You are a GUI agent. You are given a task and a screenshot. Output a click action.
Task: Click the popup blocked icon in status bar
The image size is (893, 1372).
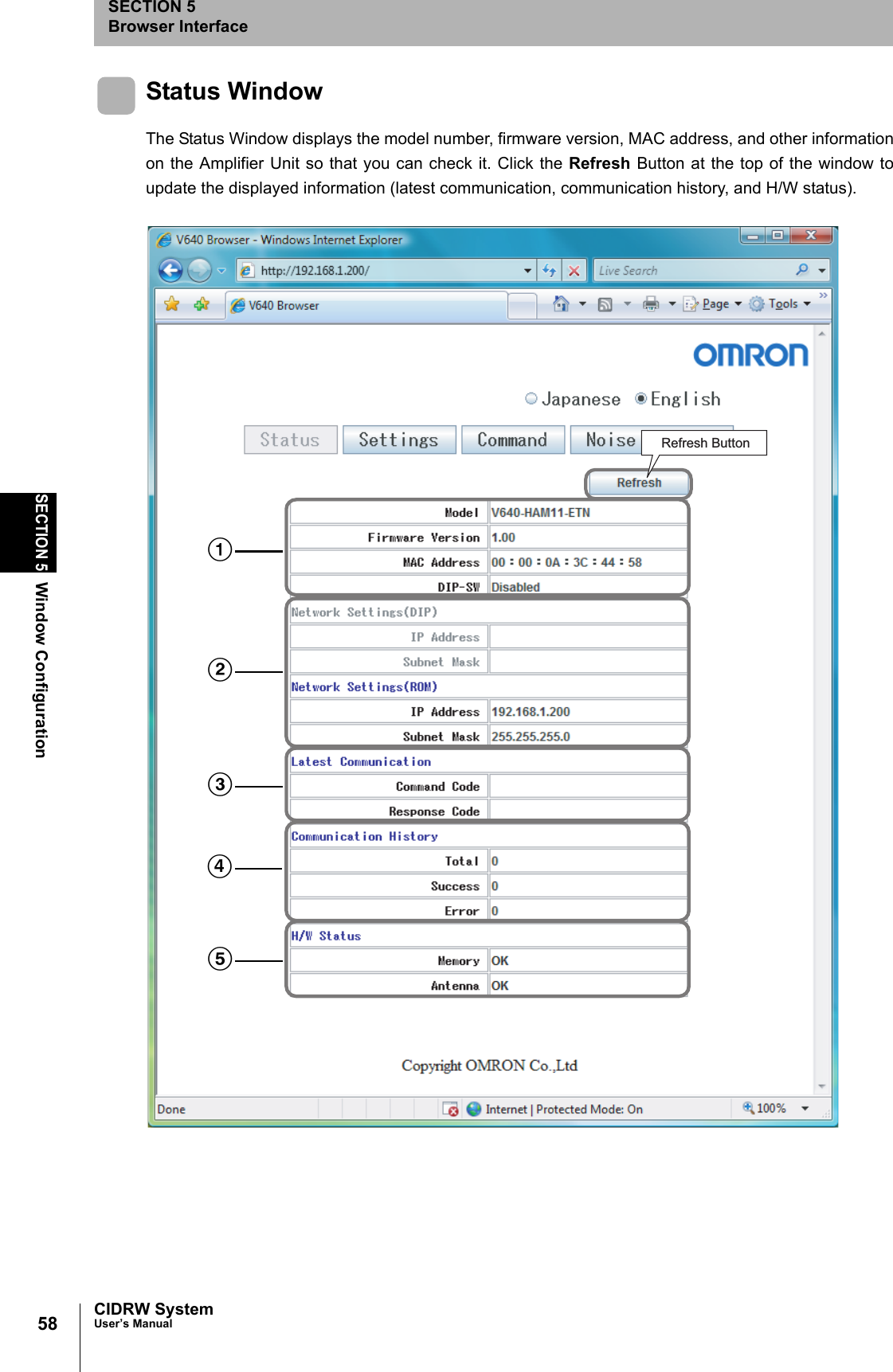[451, 1108]
